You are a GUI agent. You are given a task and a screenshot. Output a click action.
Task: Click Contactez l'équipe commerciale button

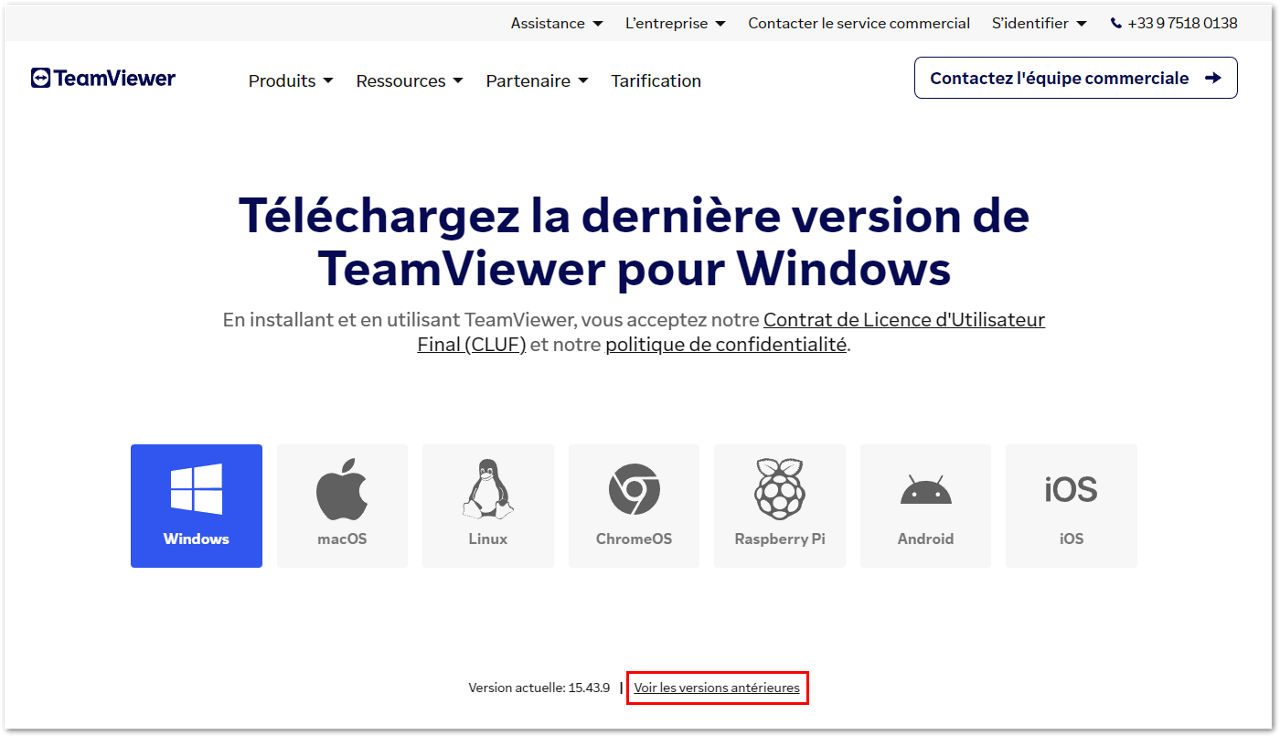click(x=1076, y=78)
